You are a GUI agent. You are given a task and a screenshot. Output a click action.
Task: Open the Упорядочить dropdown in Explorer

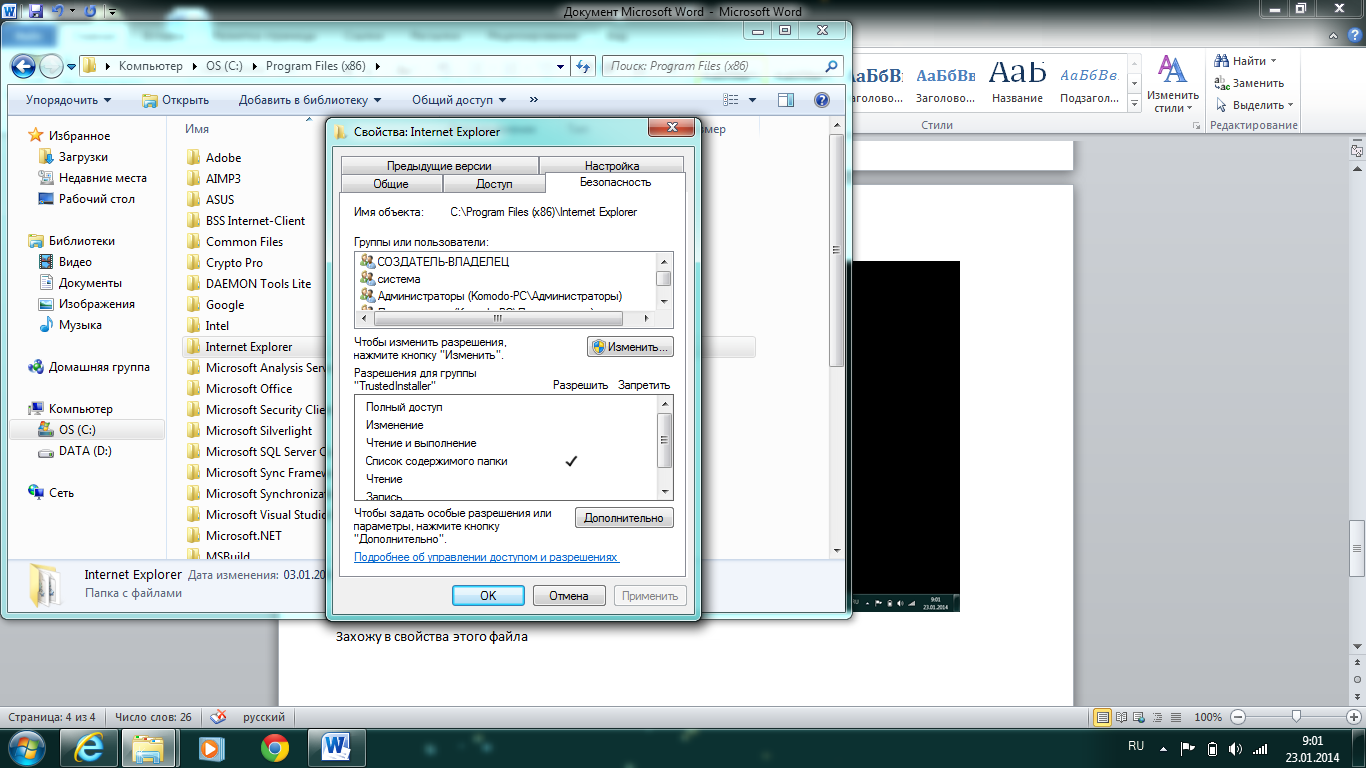[68, 100]
